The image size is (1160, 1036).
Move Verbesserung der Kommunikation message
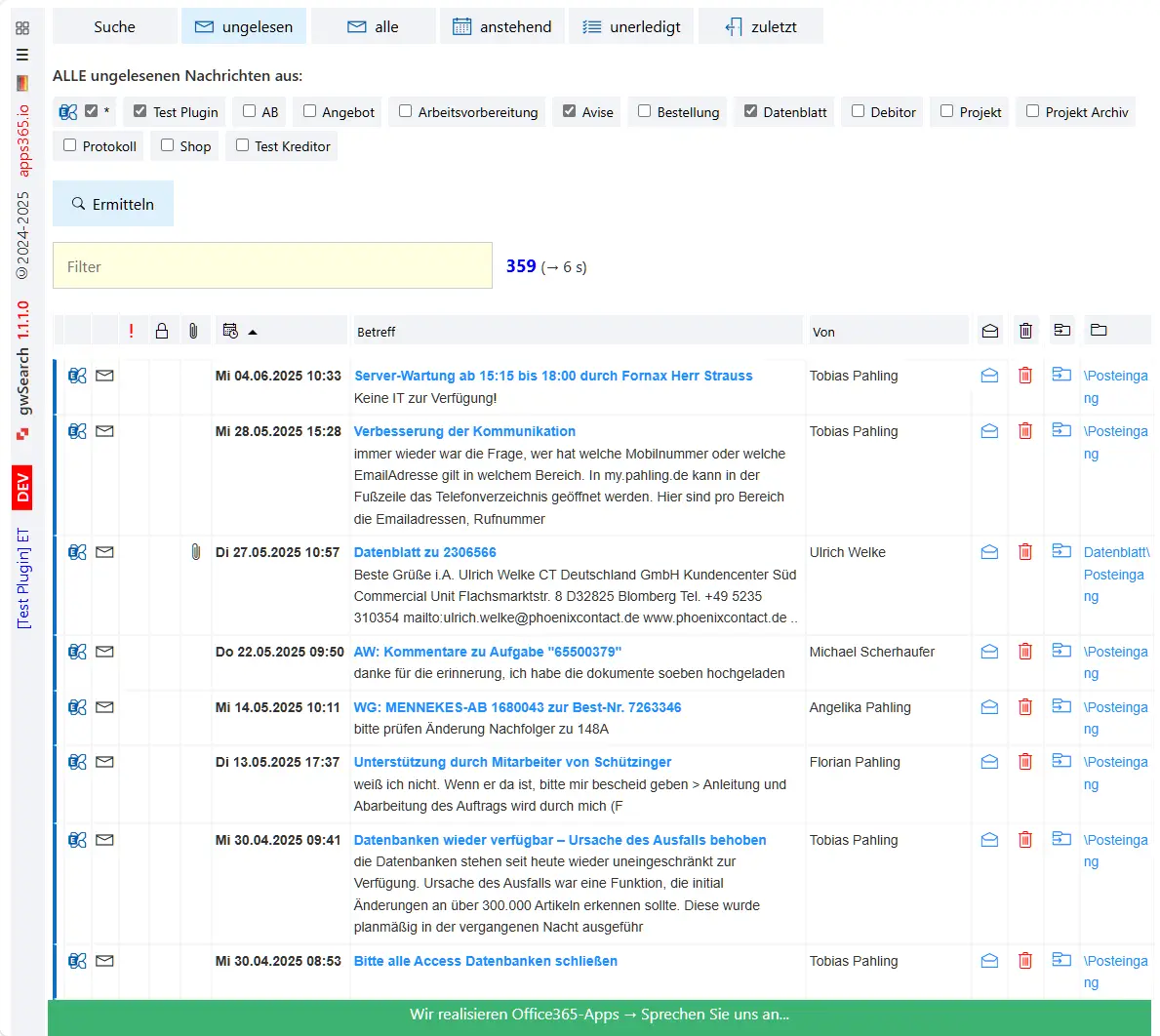point(1061,429)
